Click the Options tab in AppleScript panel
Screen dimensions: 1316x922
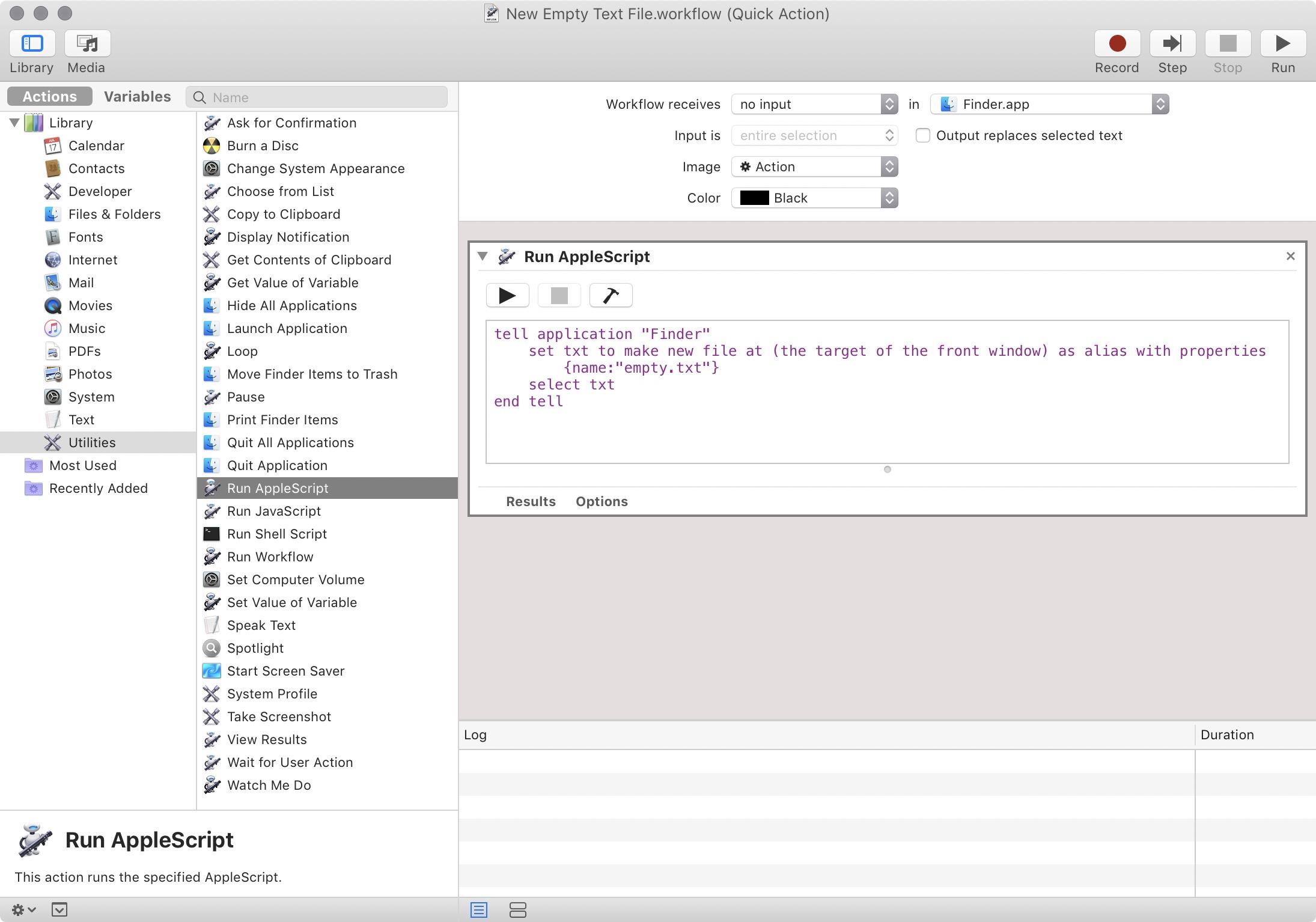602,501
